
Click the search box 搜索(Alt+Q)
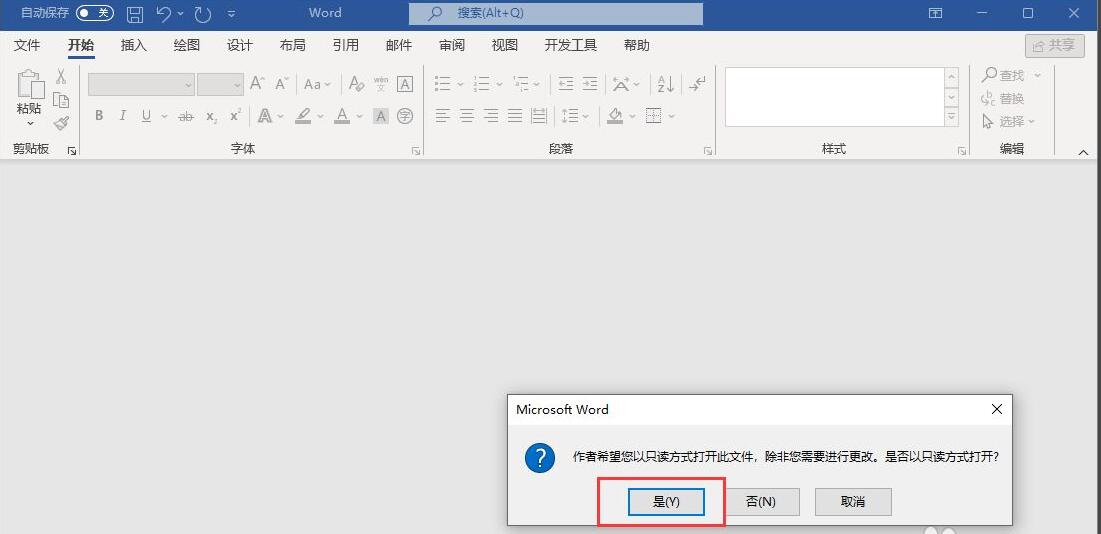pos(556,13)
